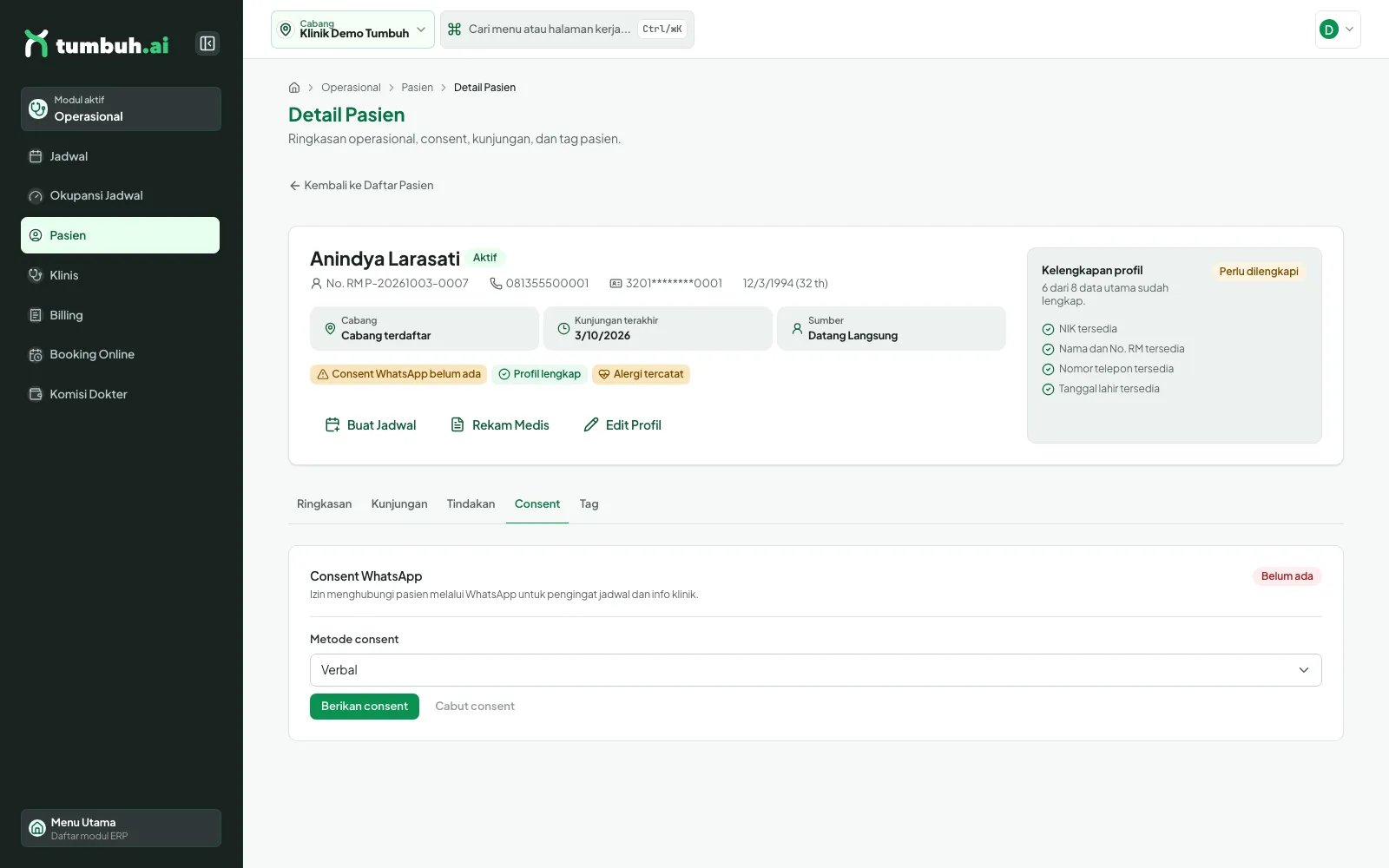Image resolution: width=1389 pixels, height=868 pixels.
Task: Collapse the sidebar with the panel icon
Action: 207,43
